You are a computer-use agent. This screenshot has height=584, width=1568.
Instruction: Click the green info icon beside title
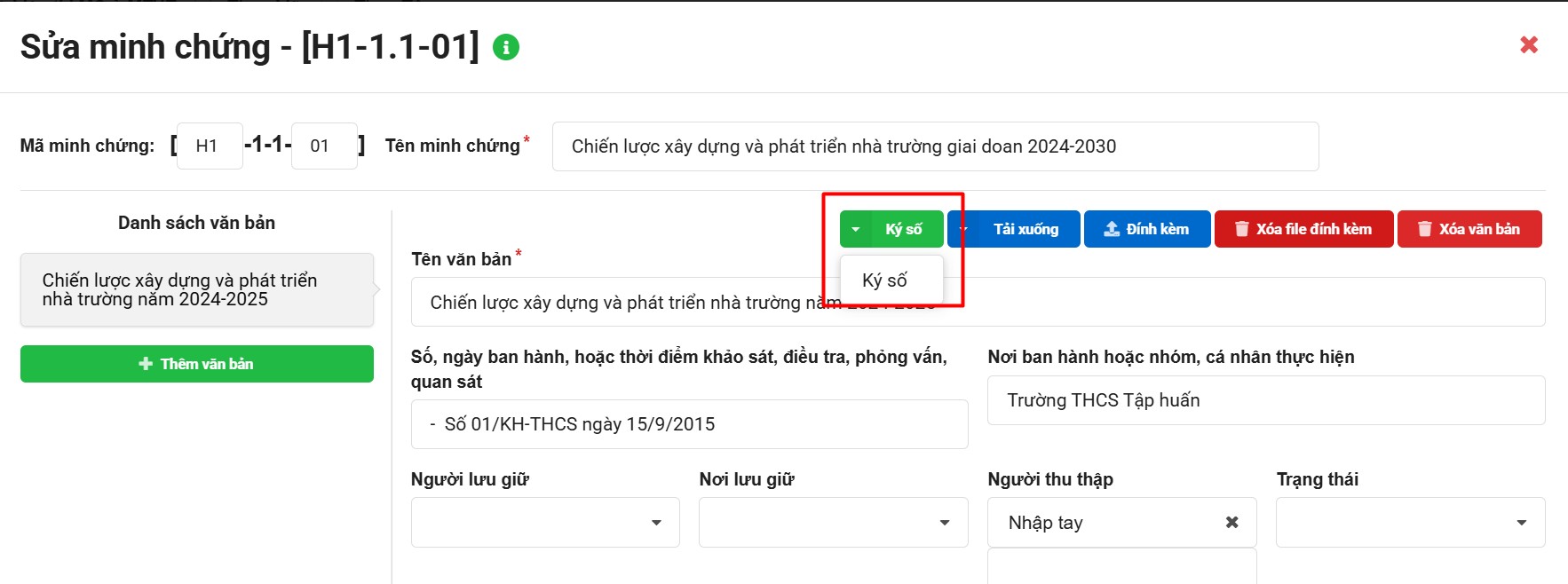pyautogui.click(x=506, y=47)
